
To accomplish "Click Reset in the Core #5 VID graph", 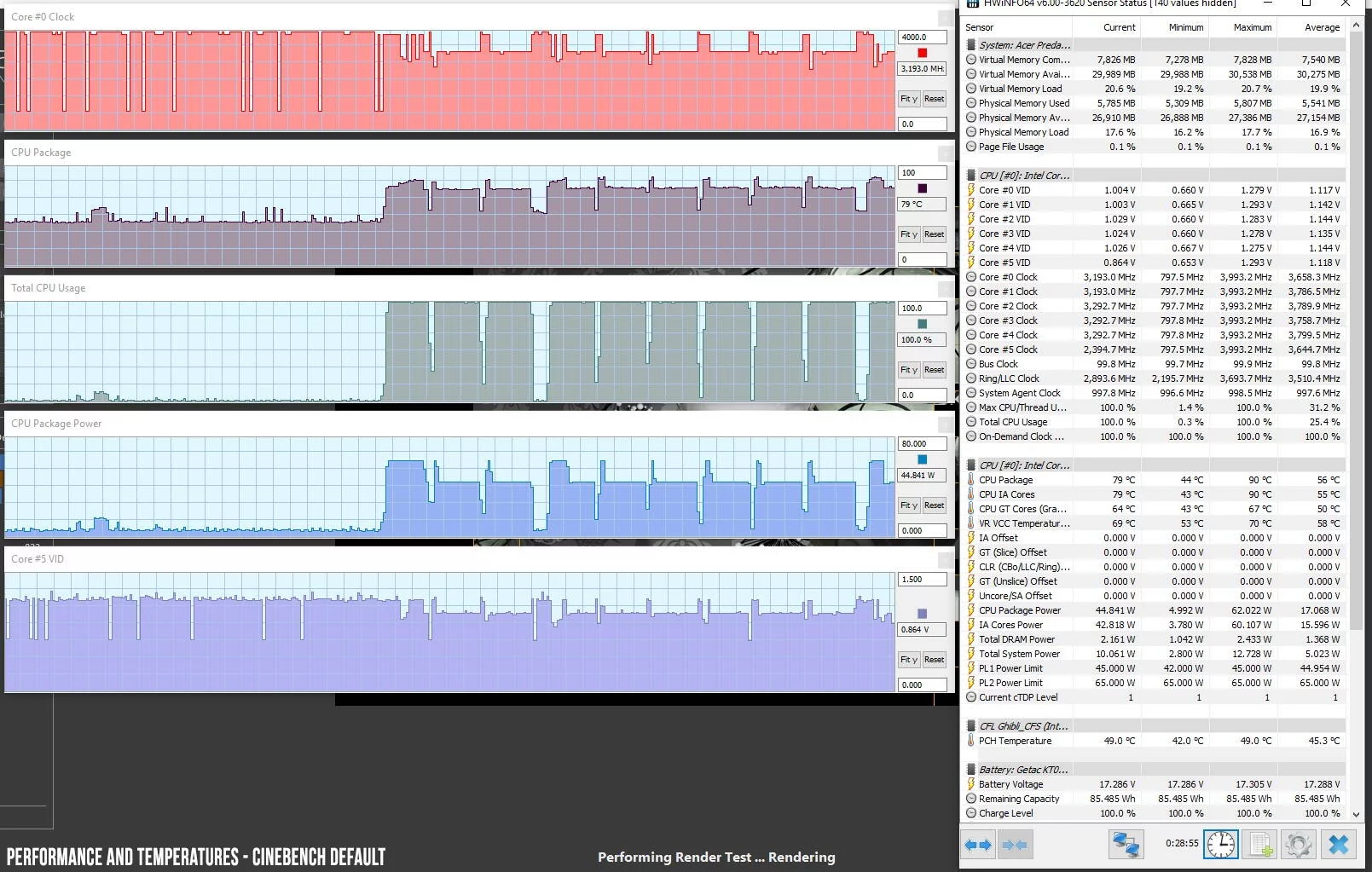I will [x=935, y=660].
